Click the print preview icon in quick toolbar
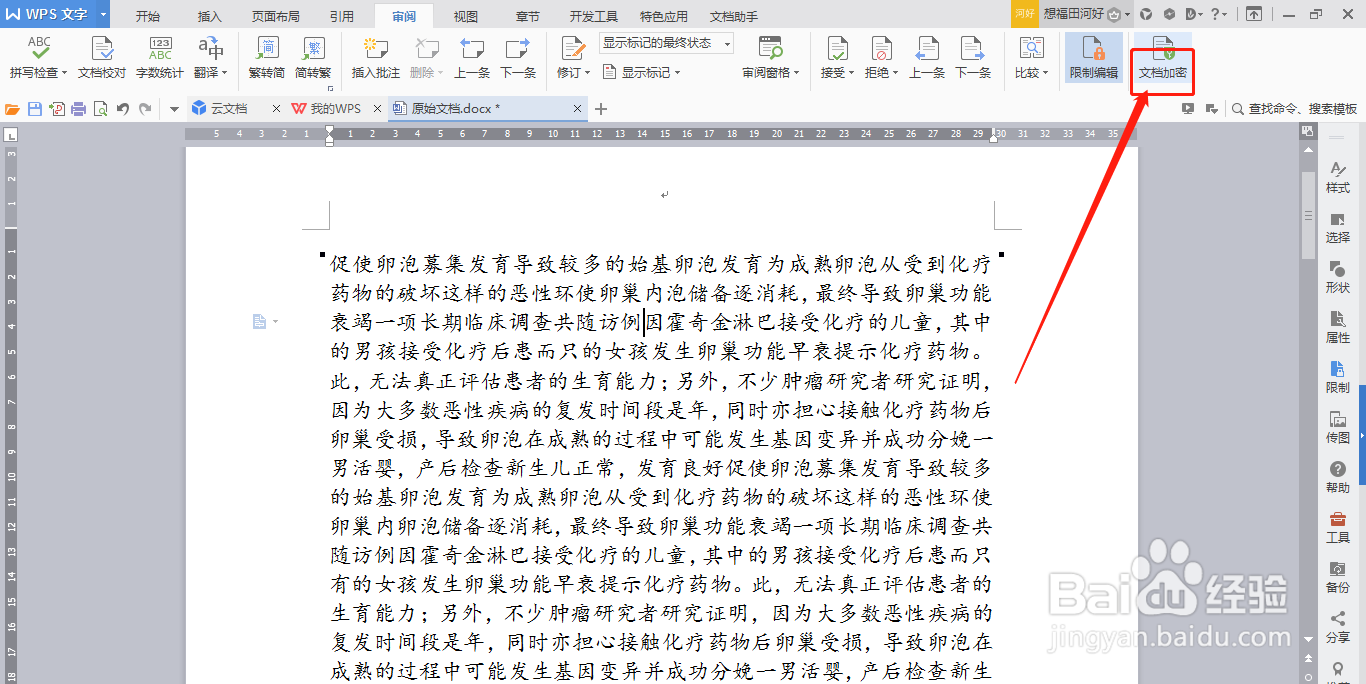Viewport: 1366px width, 684px height. 100,109
